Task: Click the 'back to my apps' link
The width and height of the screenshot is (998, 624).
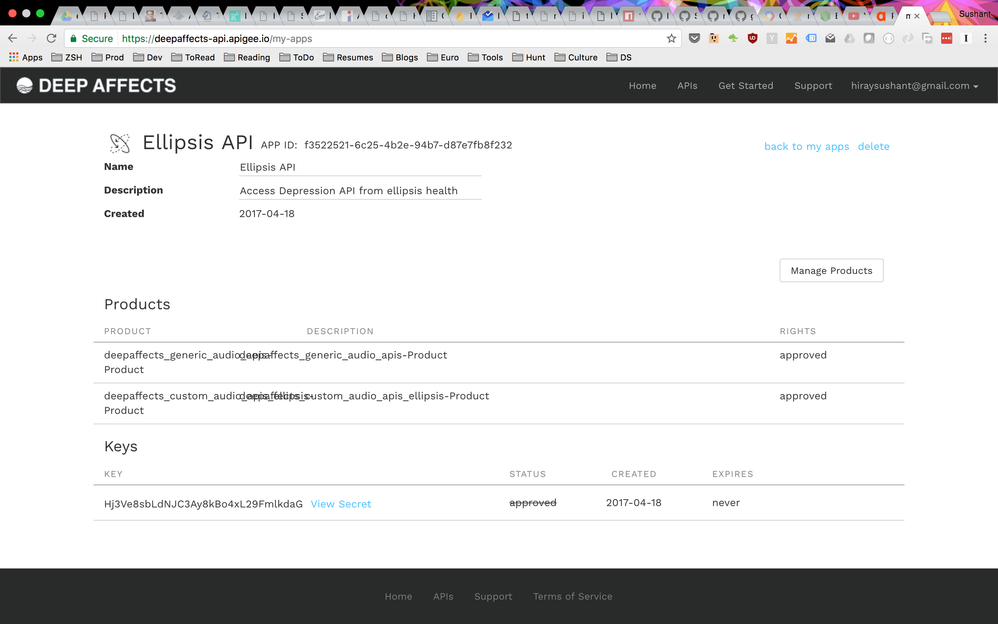Action: 806,146
